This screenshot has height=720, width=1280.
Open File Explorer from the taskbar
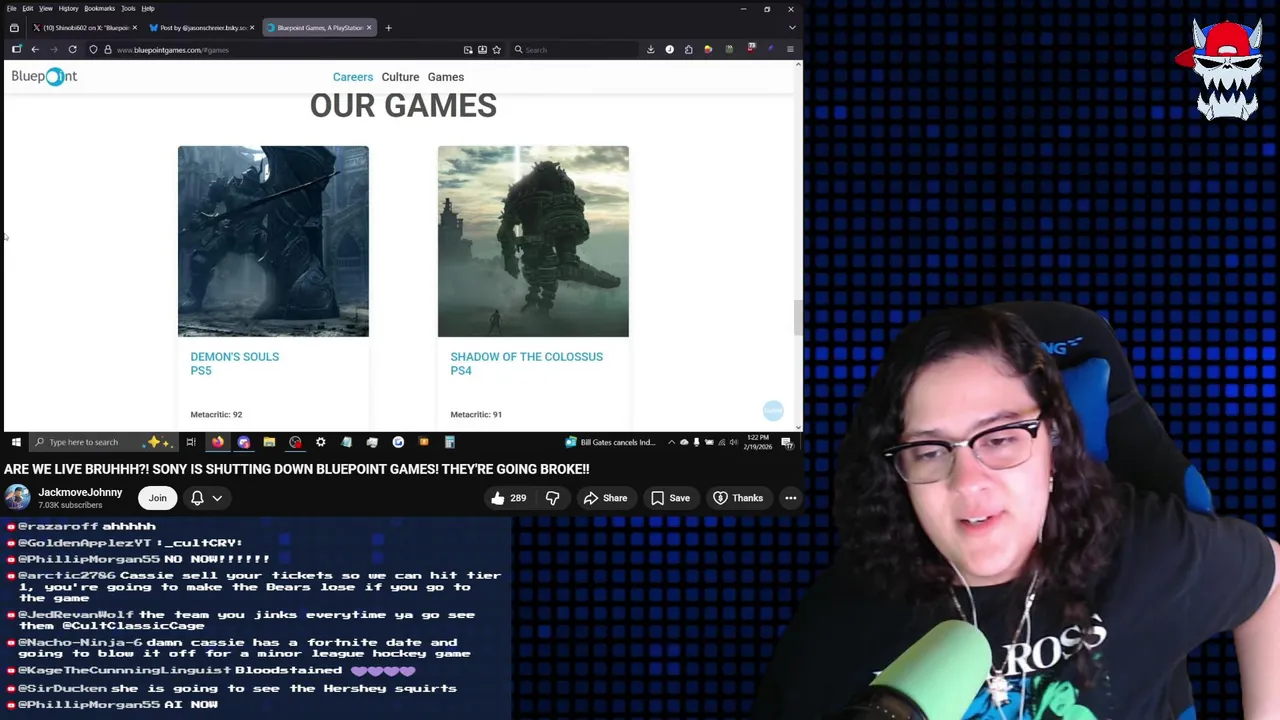tap(269, 442)
